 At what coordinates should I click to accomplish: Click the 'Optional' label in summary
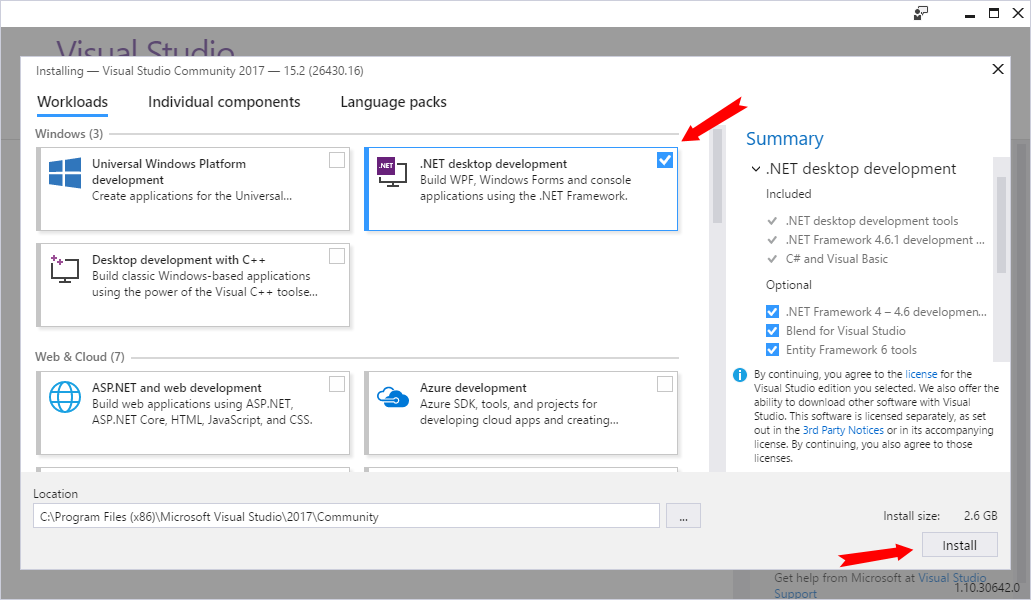(788, 285)
